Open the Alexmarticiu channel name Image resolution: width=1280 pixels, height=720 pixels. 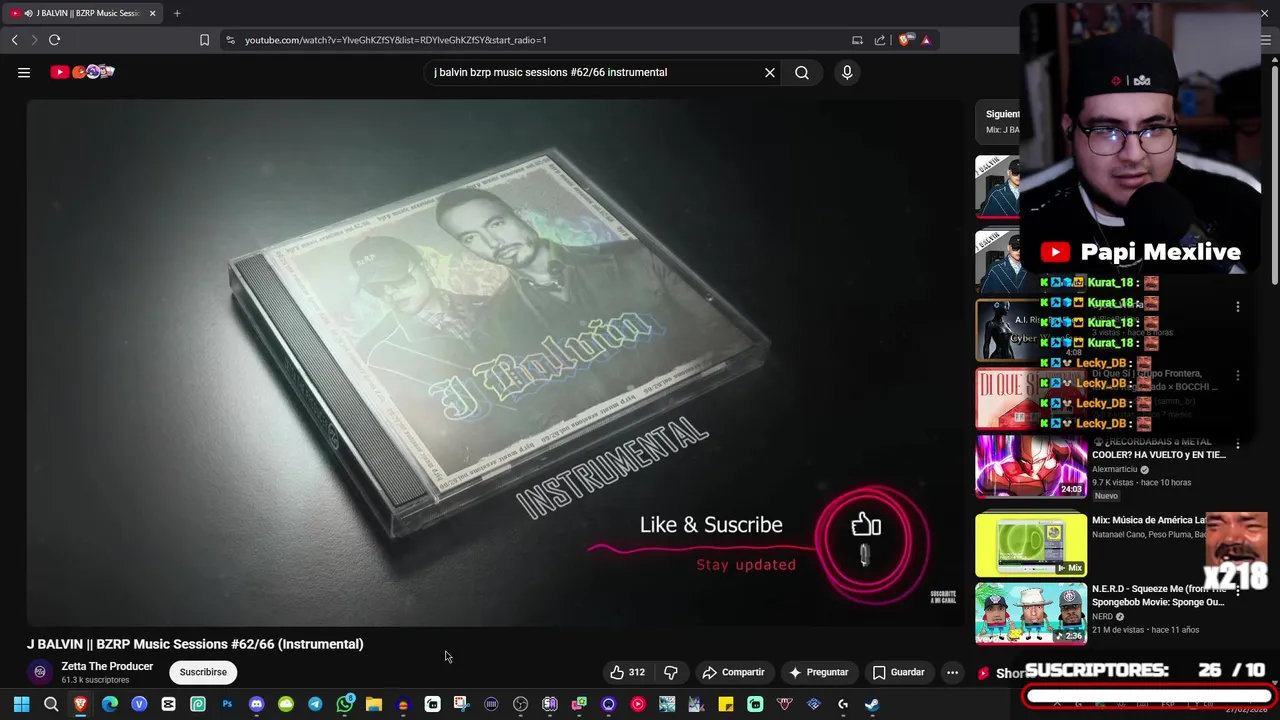[1115, 469]
